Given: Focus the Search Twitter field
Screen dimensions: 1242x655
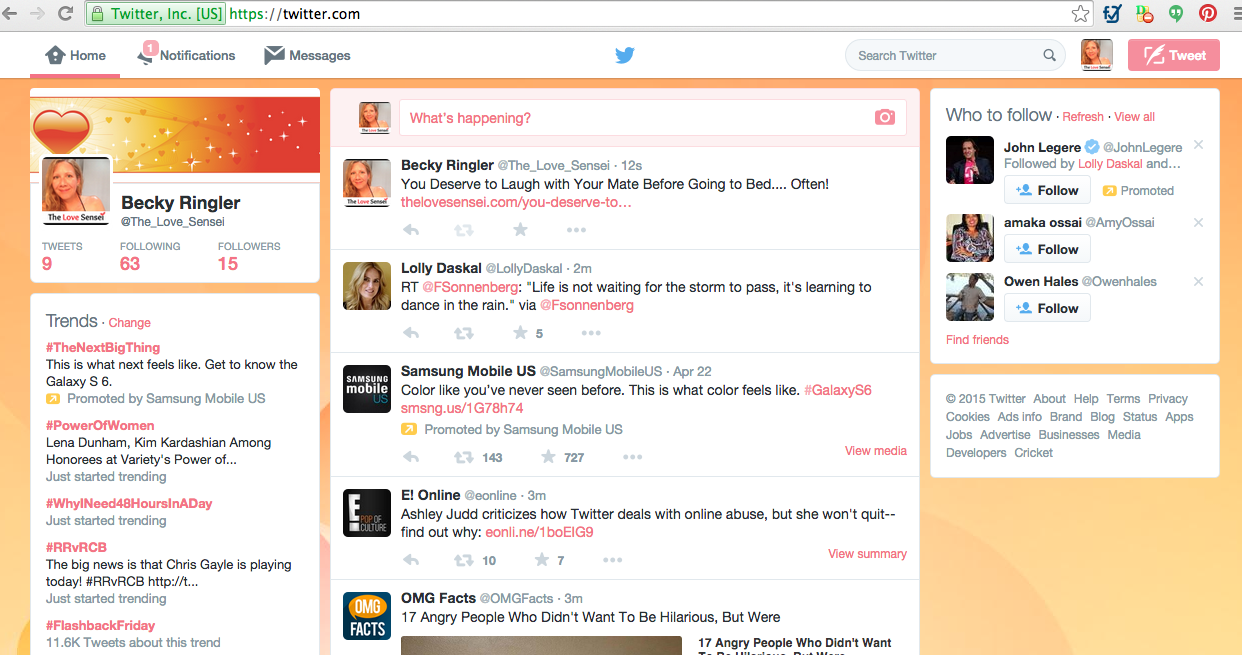Looking at the screenshot, I should 955,56.
